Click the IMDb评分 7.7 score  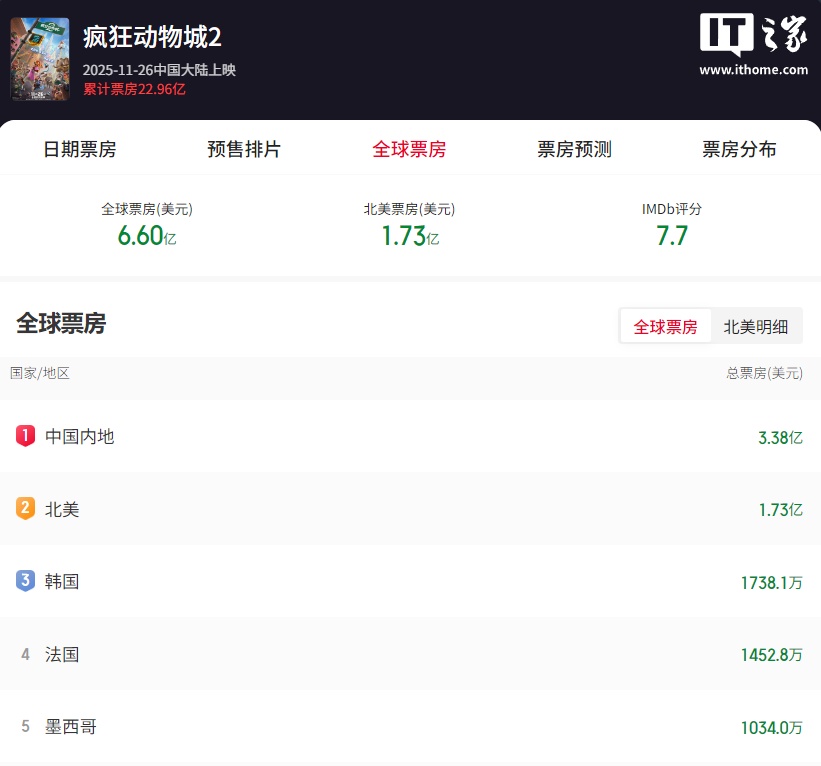[672, 236]
